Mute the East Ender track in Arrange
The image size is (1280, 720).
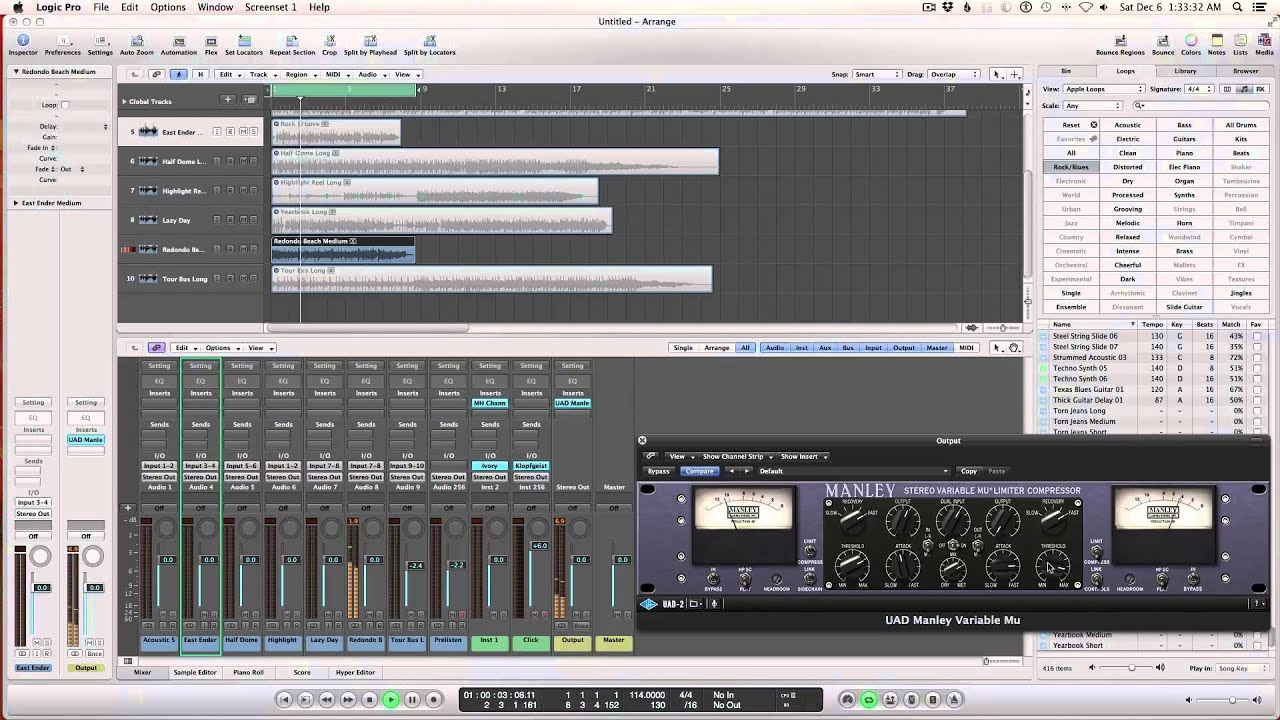click(242, 132)
